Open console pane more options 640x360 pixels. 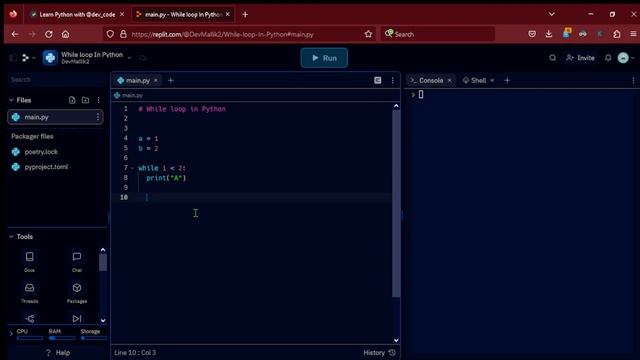(633, 80)
